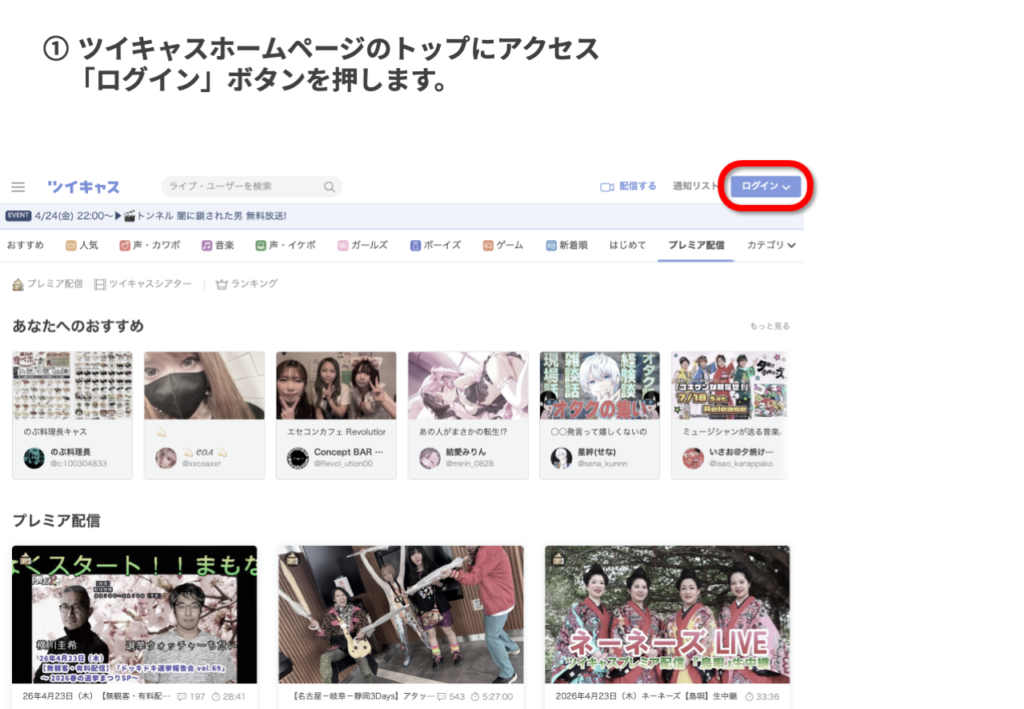
Task: Click のぶ料理長 profile avatar
Action: click(x=35, y=457)
